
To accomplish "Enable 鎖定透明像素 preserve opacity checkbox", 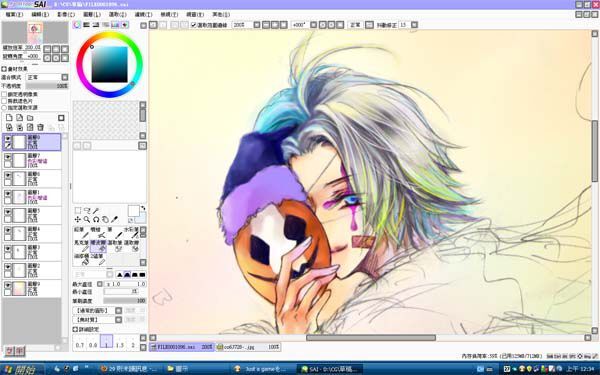I will pyautogui.click(x=4, y=94).
